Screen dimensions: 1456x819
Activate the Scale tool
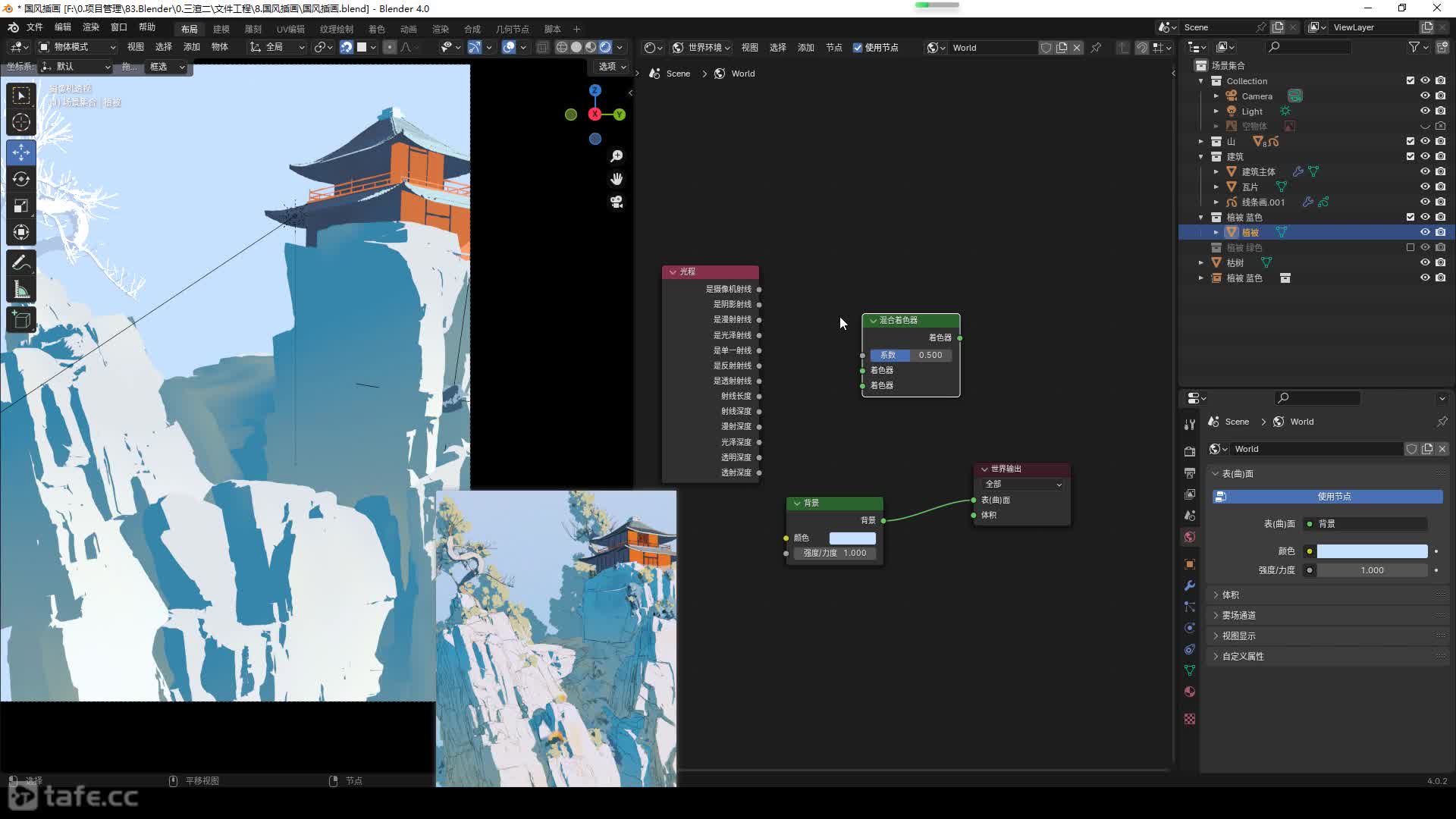click(21, 206)
